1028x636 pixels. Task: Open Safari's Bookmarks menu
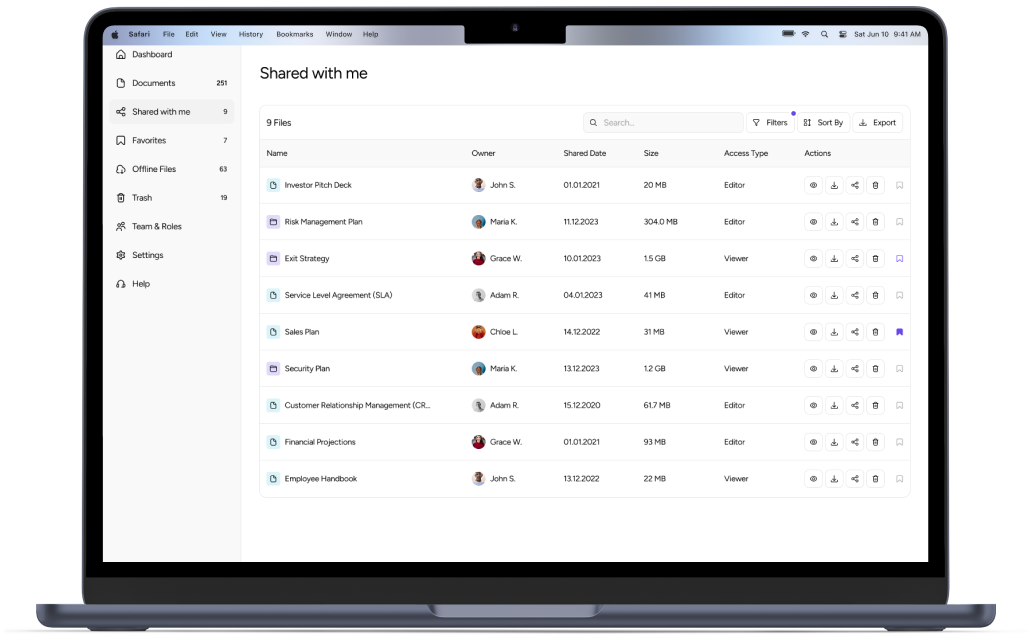[x=294, y=34]
